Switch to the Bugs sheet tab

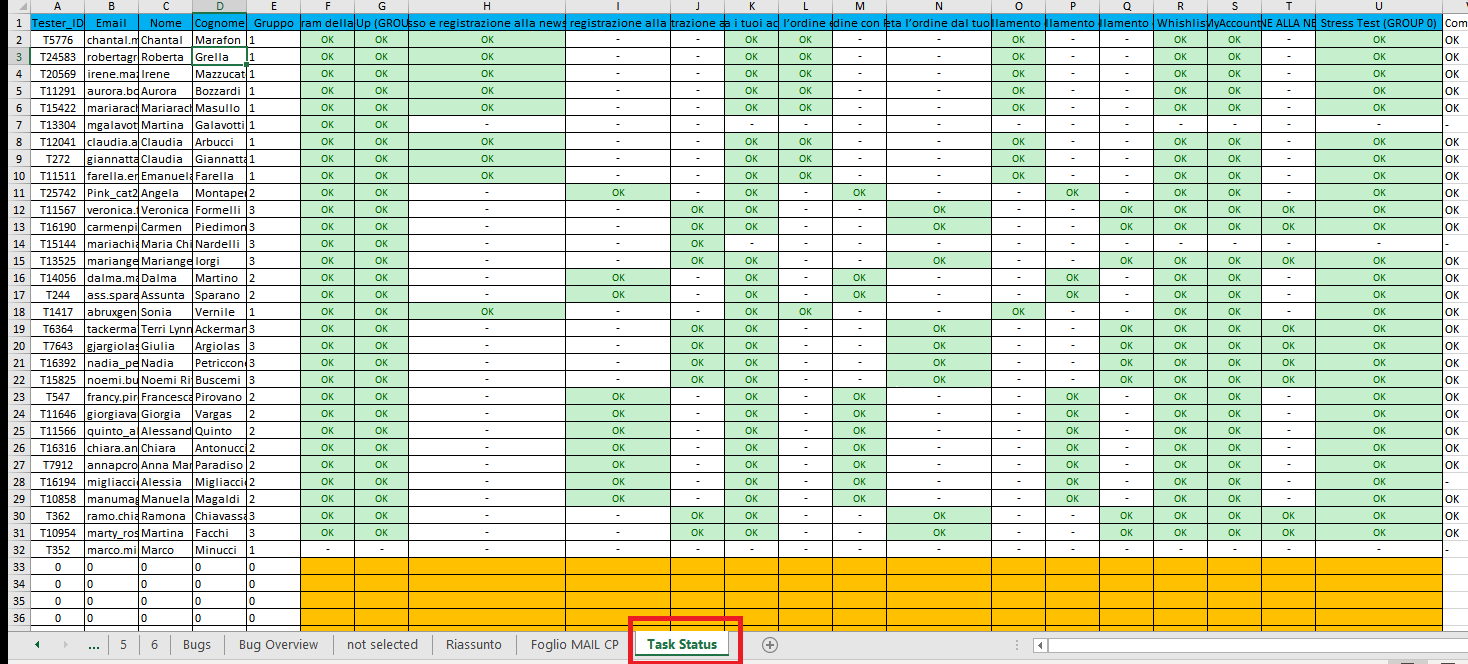(x=197, y=645)
